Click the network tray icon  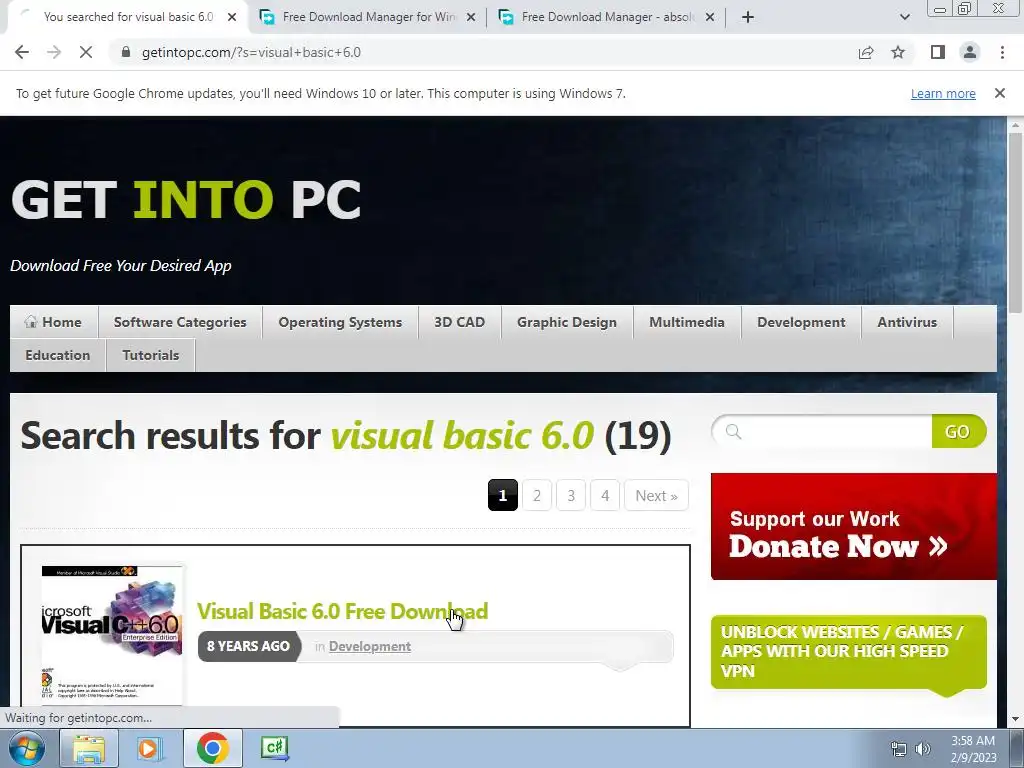899,749
